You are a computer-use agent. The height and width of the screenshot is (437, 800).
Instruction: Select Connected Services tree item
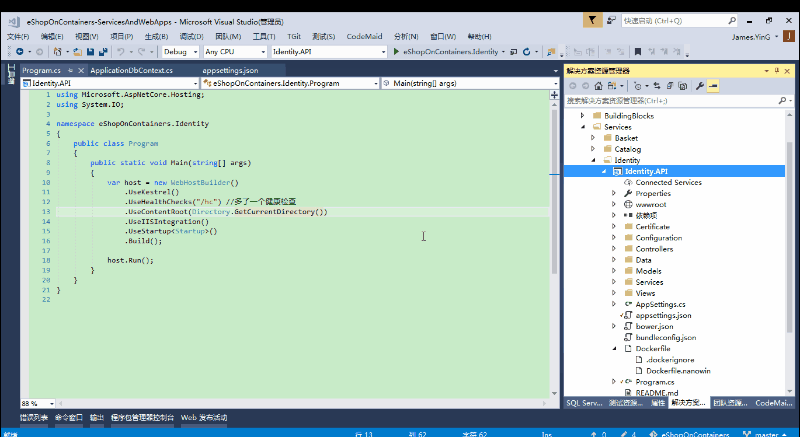(x=668, y=182)
